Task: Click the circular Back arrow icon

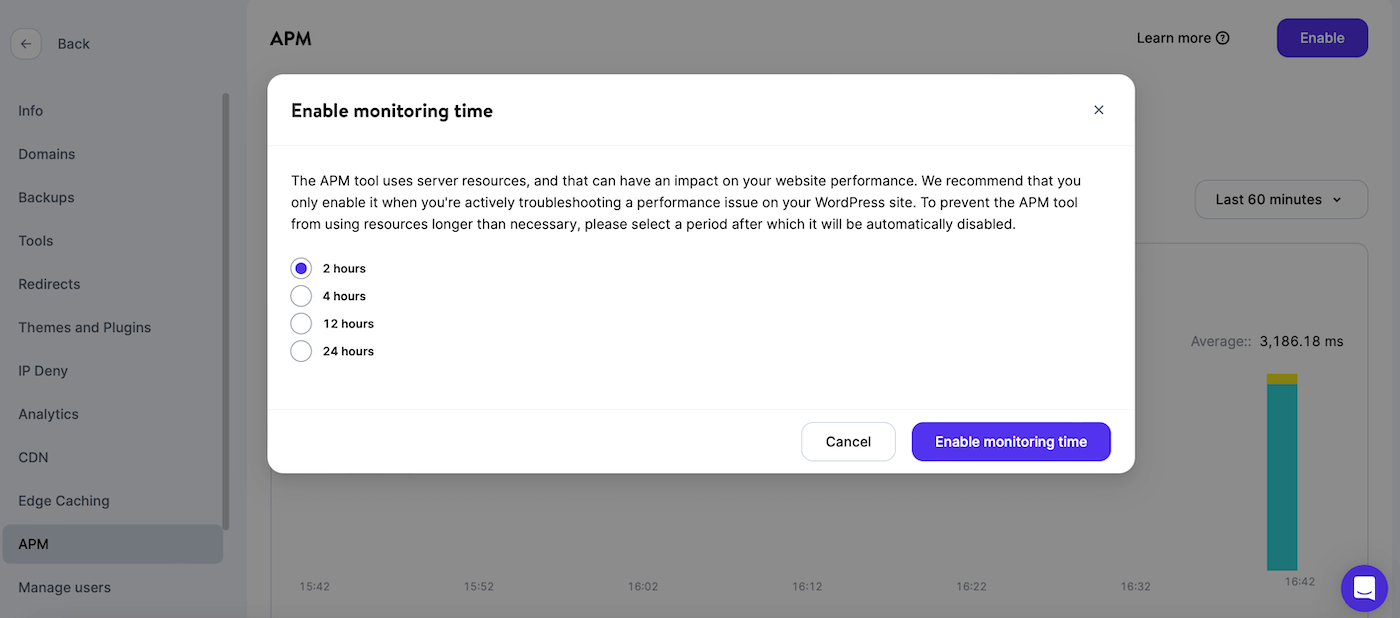Action: pyautogui.click(x=26, y=43)
